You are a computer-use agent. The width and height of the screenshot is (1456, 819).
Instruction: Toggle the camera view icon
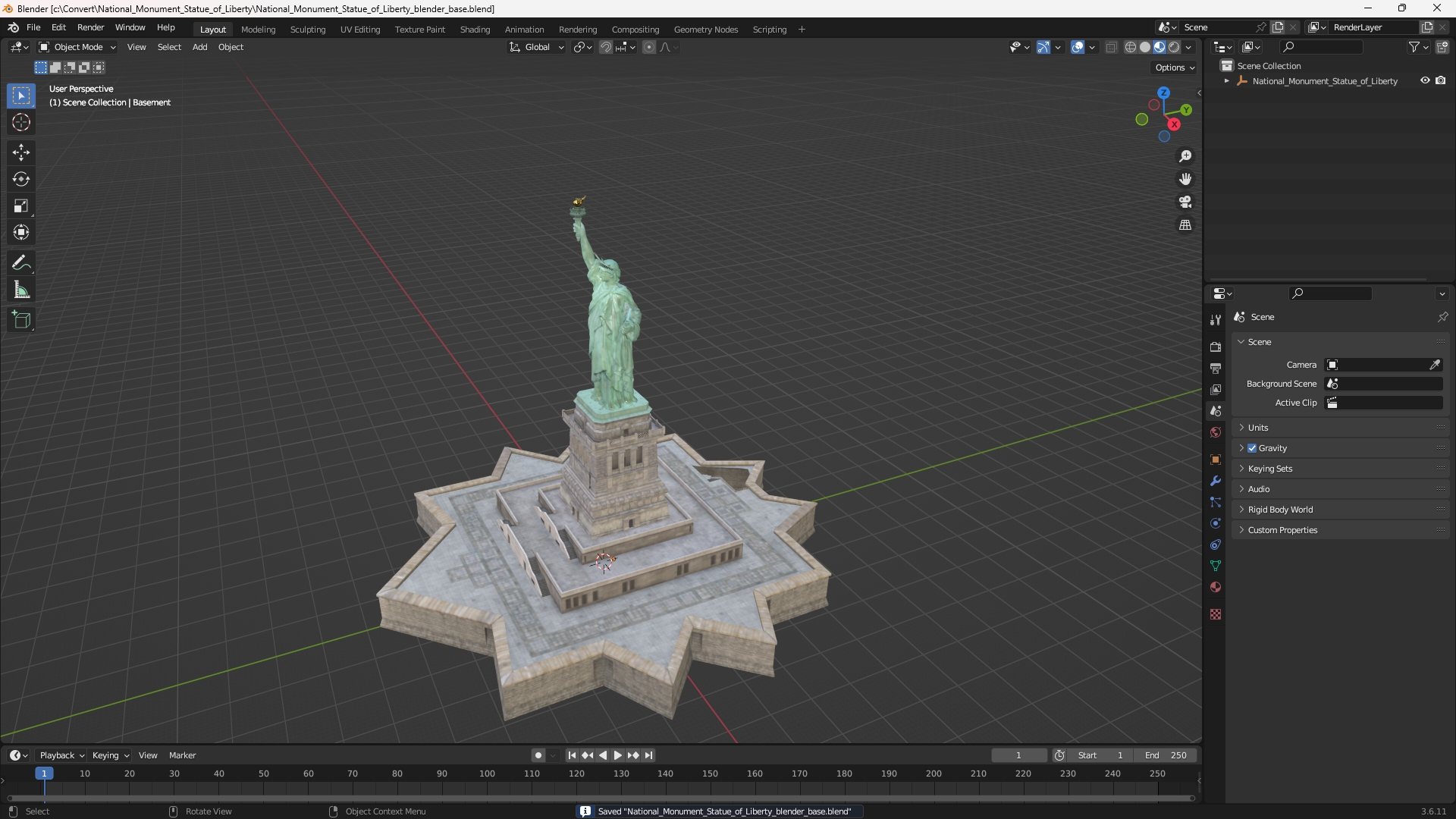point(1185,202)
